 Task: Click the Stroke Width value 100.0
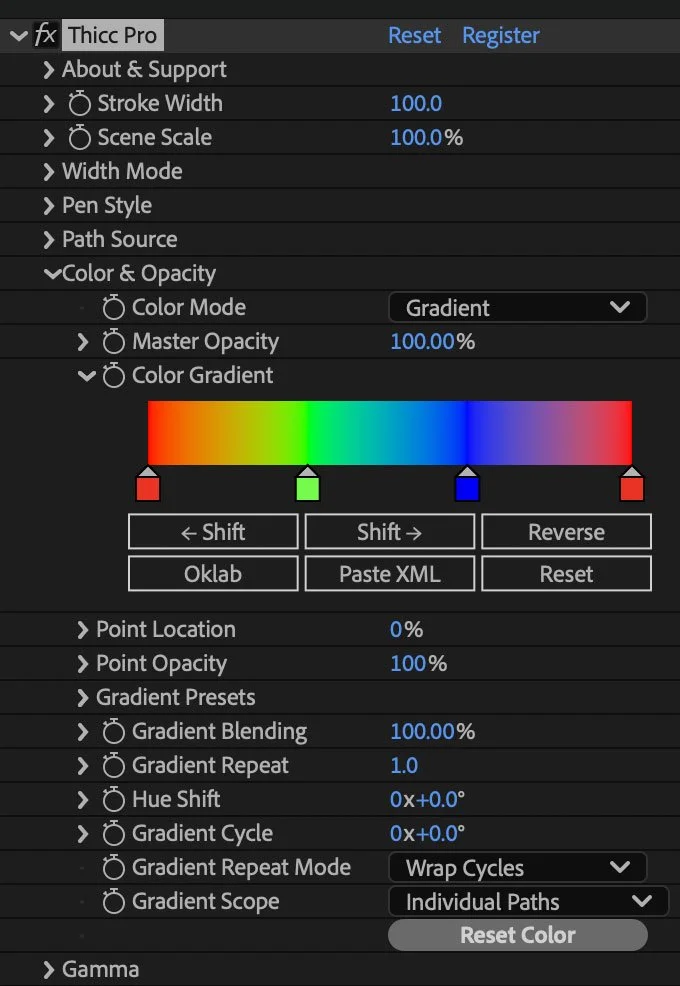pos(416,103)
